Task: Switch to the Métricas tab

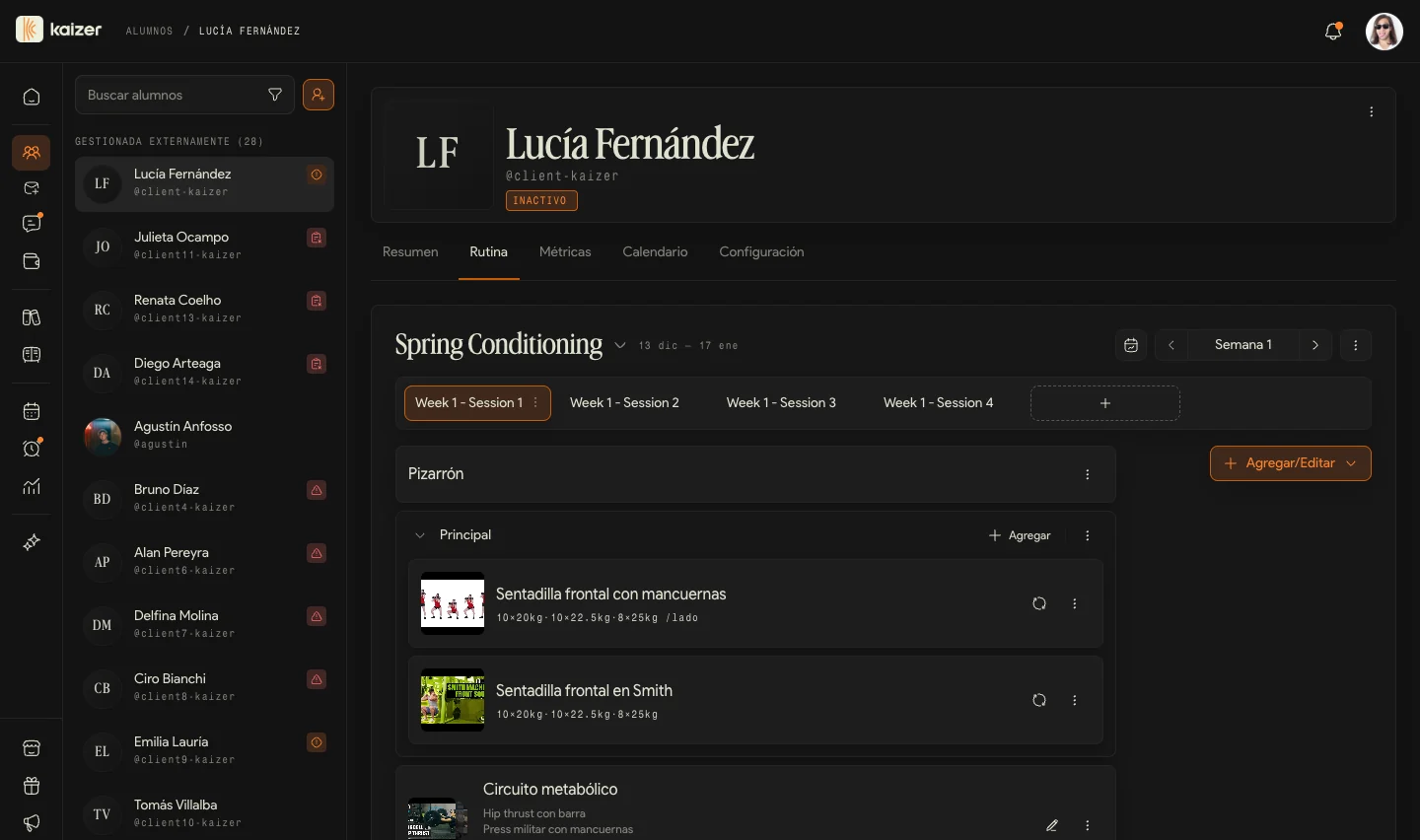Action: pyautogui.click(x=565, y=252)
